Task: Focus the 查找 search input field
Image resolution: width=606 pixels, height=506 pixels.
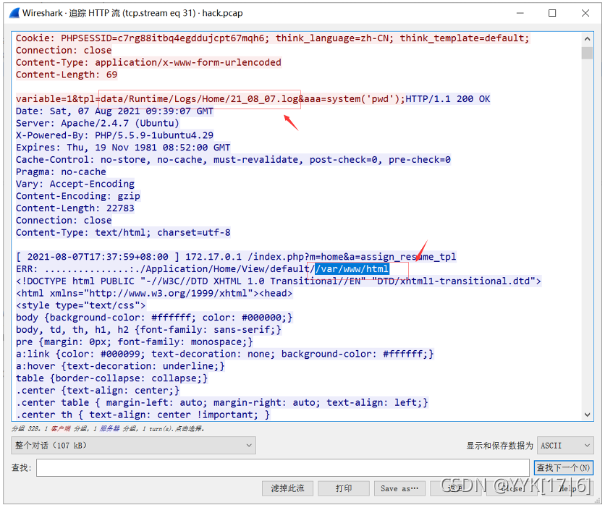Action: [283, 468]
